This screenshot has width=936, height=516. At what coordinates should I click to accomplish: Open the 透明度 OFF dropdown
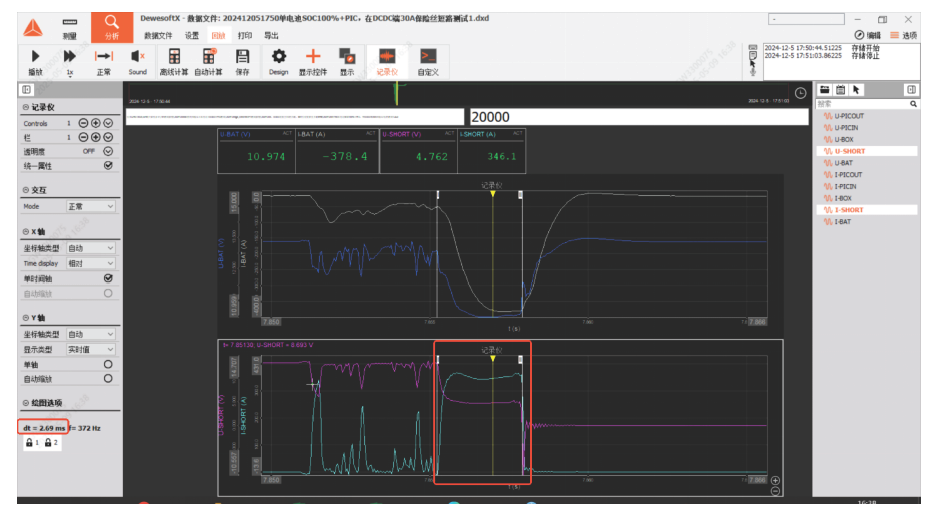coord(108,151)
